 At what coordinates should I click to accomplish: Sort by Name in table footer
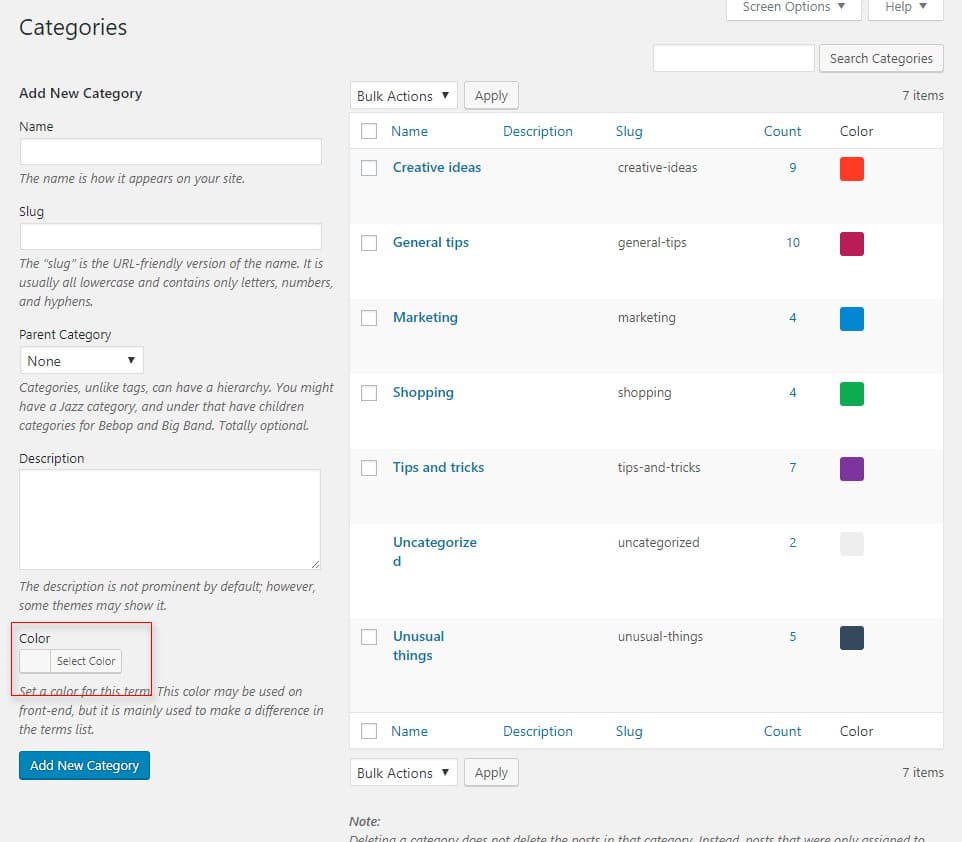point(409,732)
